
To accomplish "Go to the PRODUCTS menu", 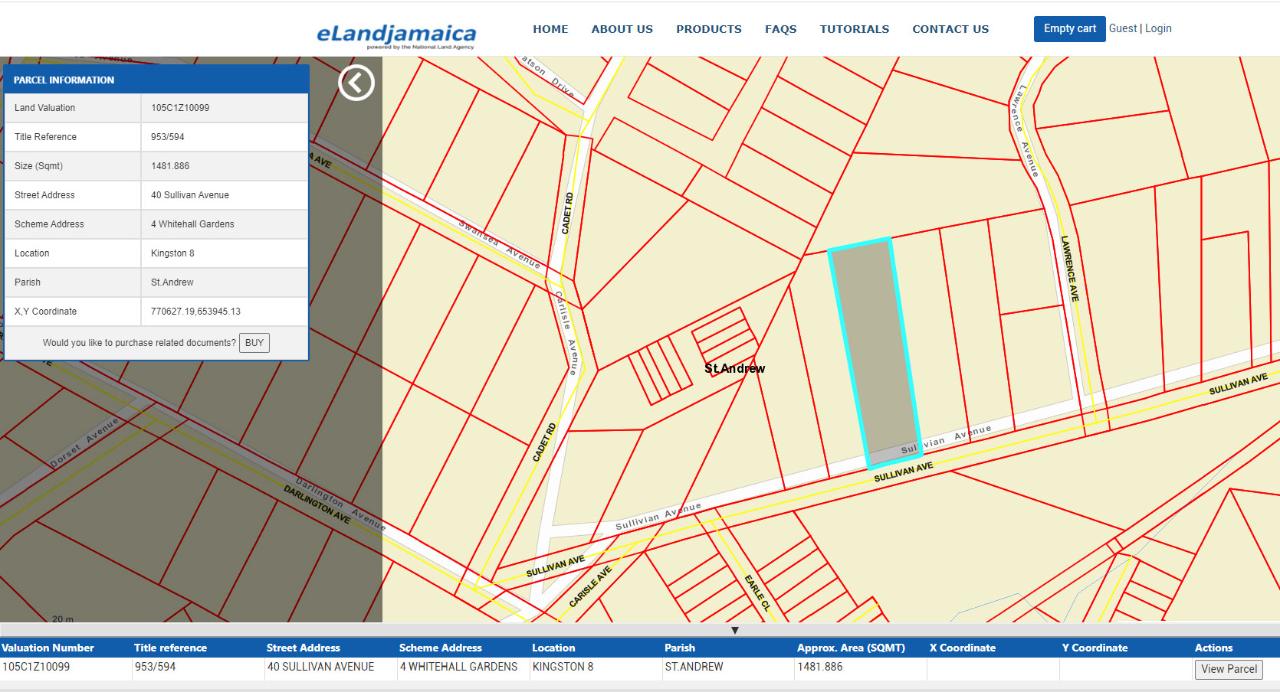I will coord(709,29).
